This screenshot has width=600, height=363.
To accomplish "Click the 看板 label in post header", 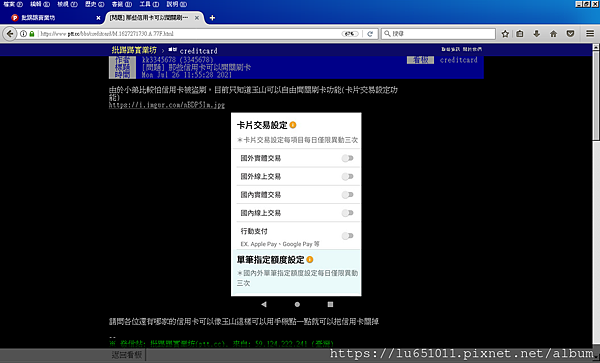I will tap(420, 60).
